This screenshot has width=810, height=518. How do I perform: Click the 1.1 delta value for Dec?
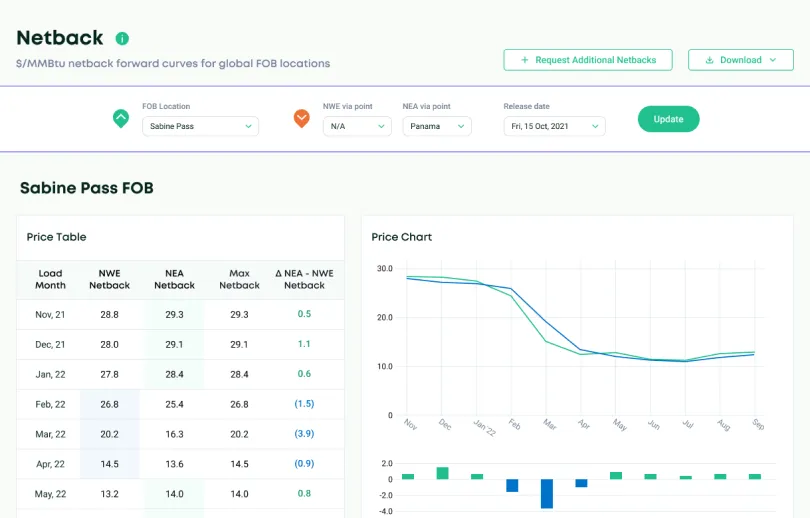click(304, 344)
